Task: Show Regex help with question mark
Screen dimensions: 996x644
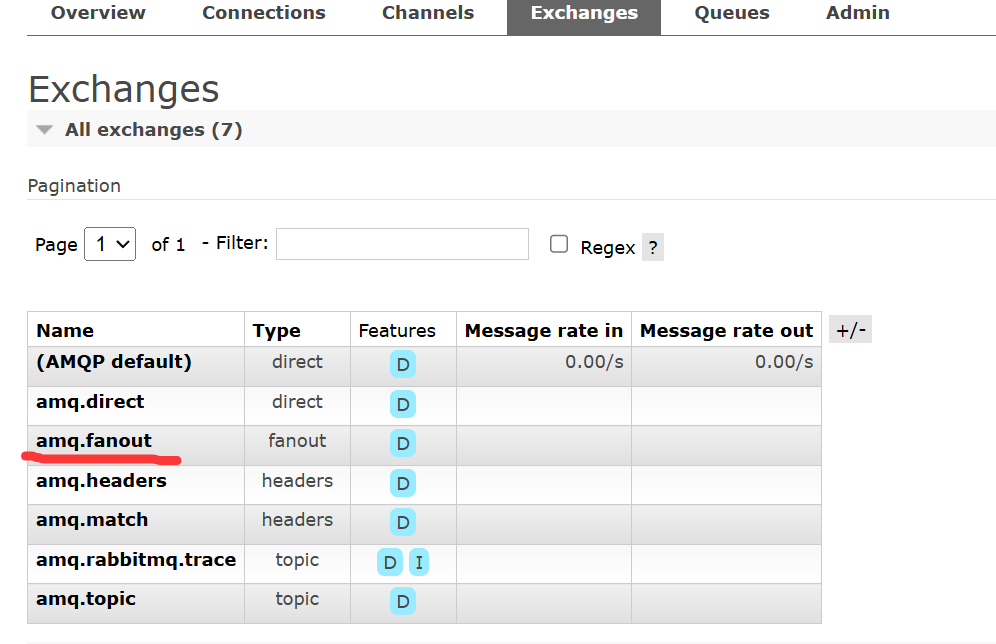Action: (x=653, y=247)
